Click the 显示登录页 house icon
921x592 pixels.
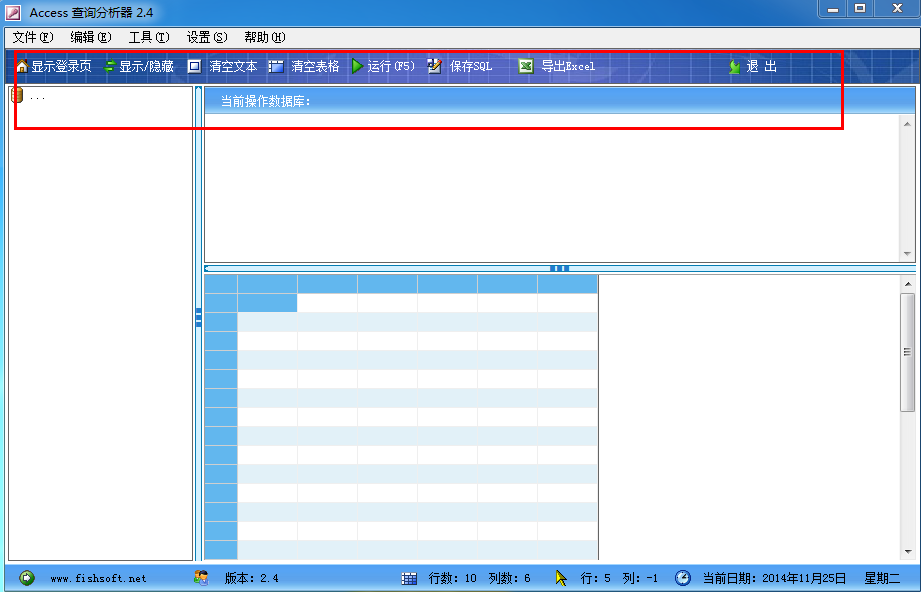tap(22, 66)
